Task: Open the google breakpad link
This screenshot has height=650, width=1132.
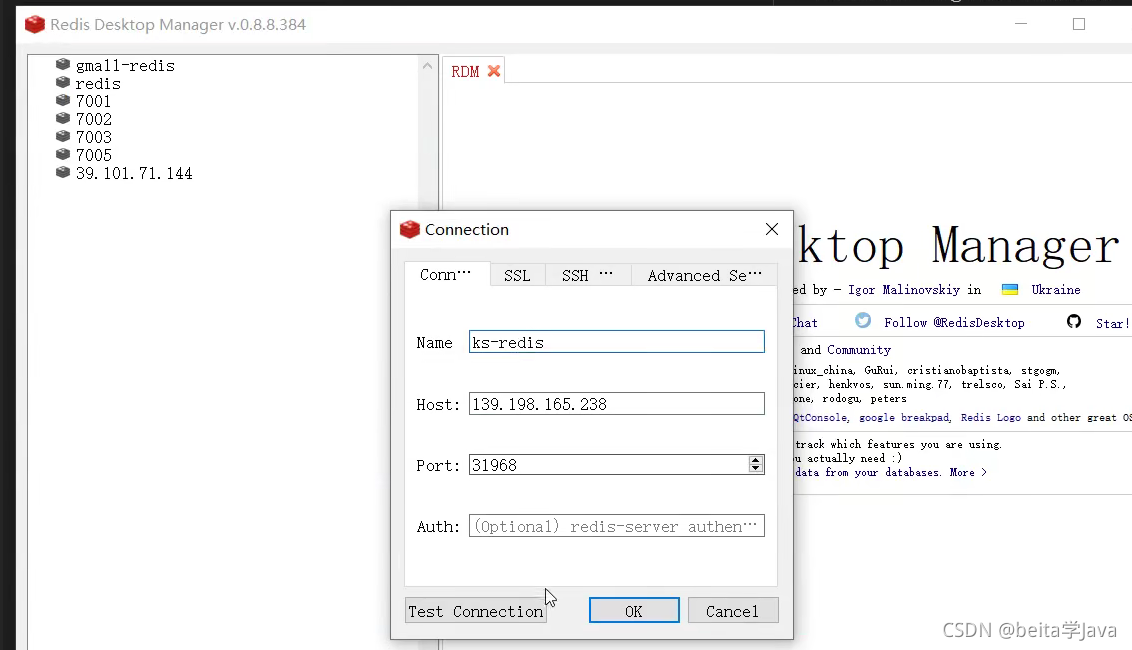Action: click(904, 417)
